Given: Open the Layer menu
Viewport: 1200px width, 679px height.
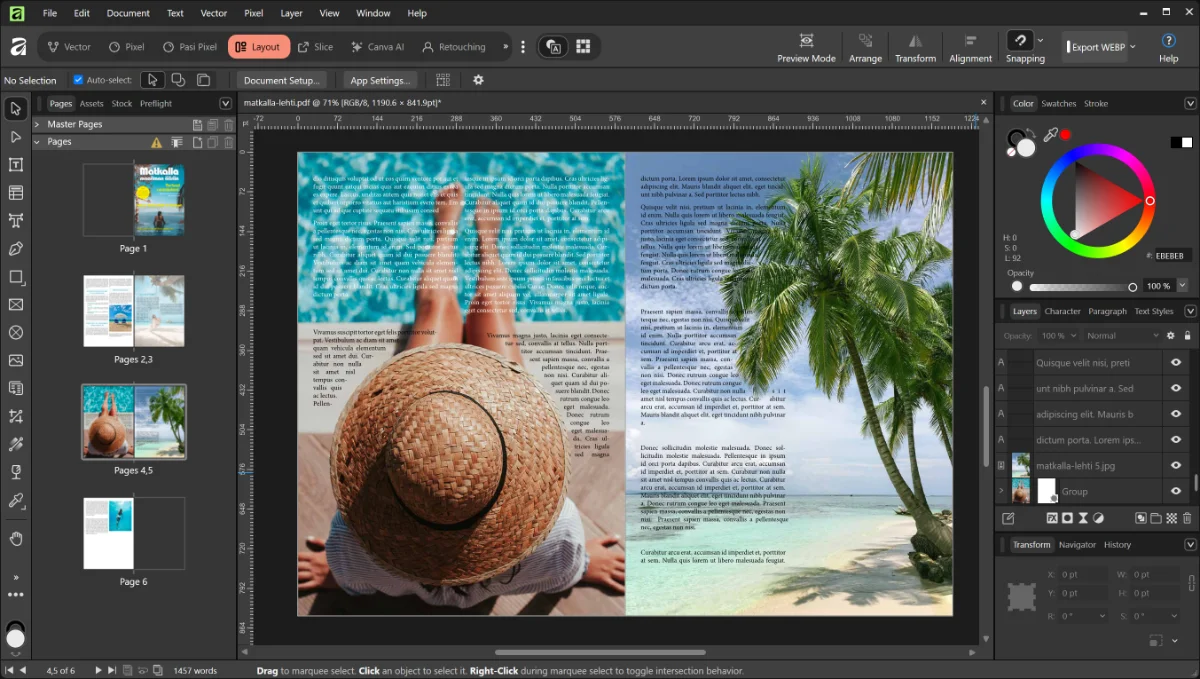Looking at the screenshot, I should [x=291, y=13].
